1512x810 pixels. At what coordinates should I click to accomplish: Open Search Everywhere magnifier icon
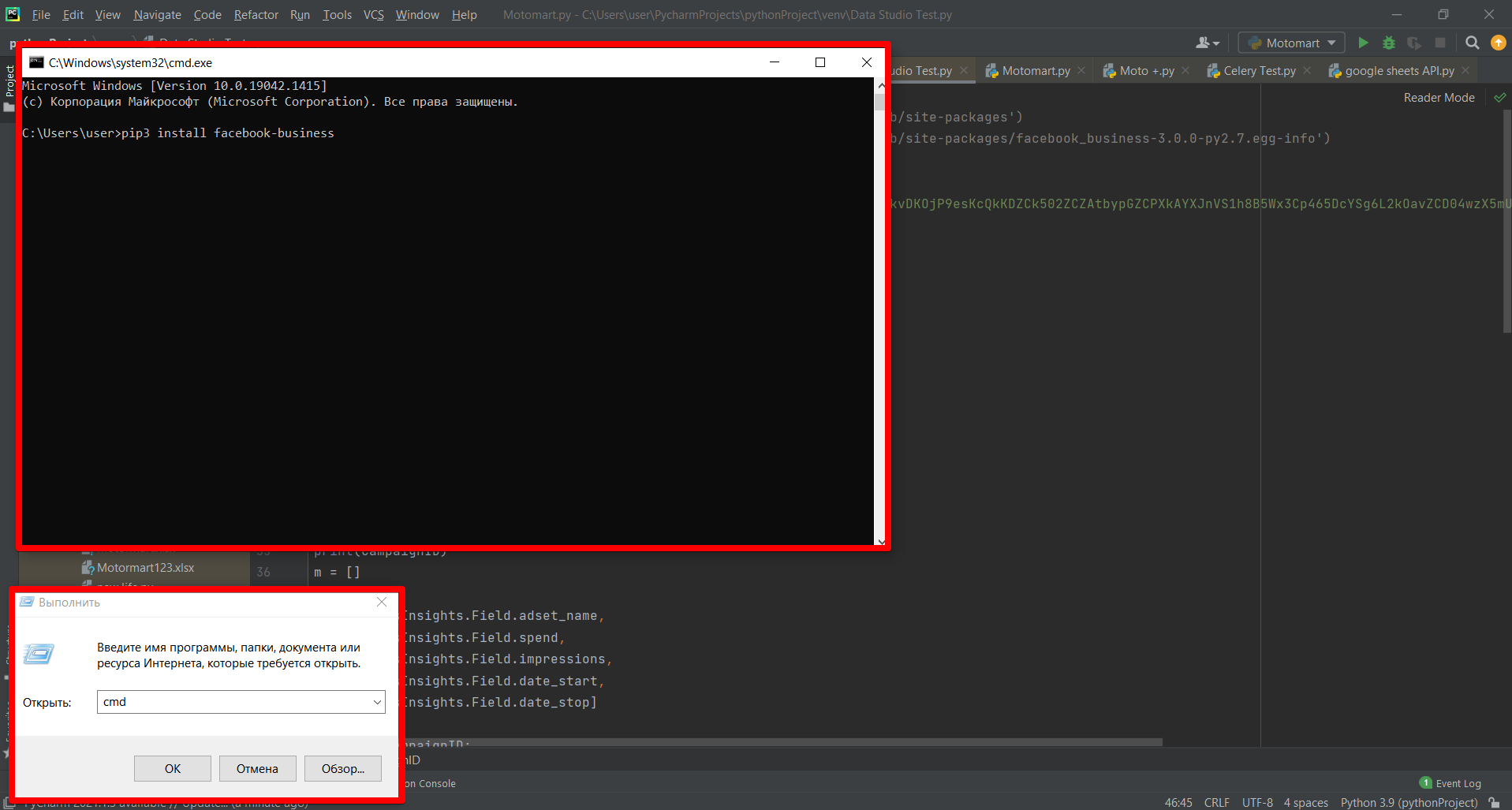point(1472,43)
